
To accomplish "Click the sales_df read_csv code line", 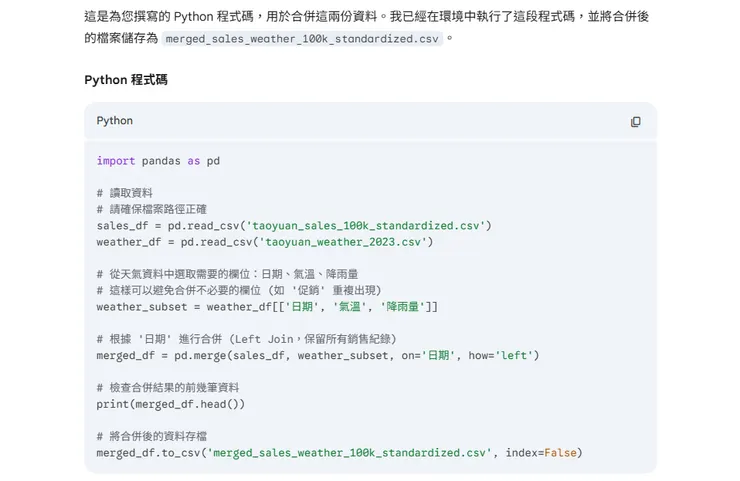I will click(x=294, y=225).
